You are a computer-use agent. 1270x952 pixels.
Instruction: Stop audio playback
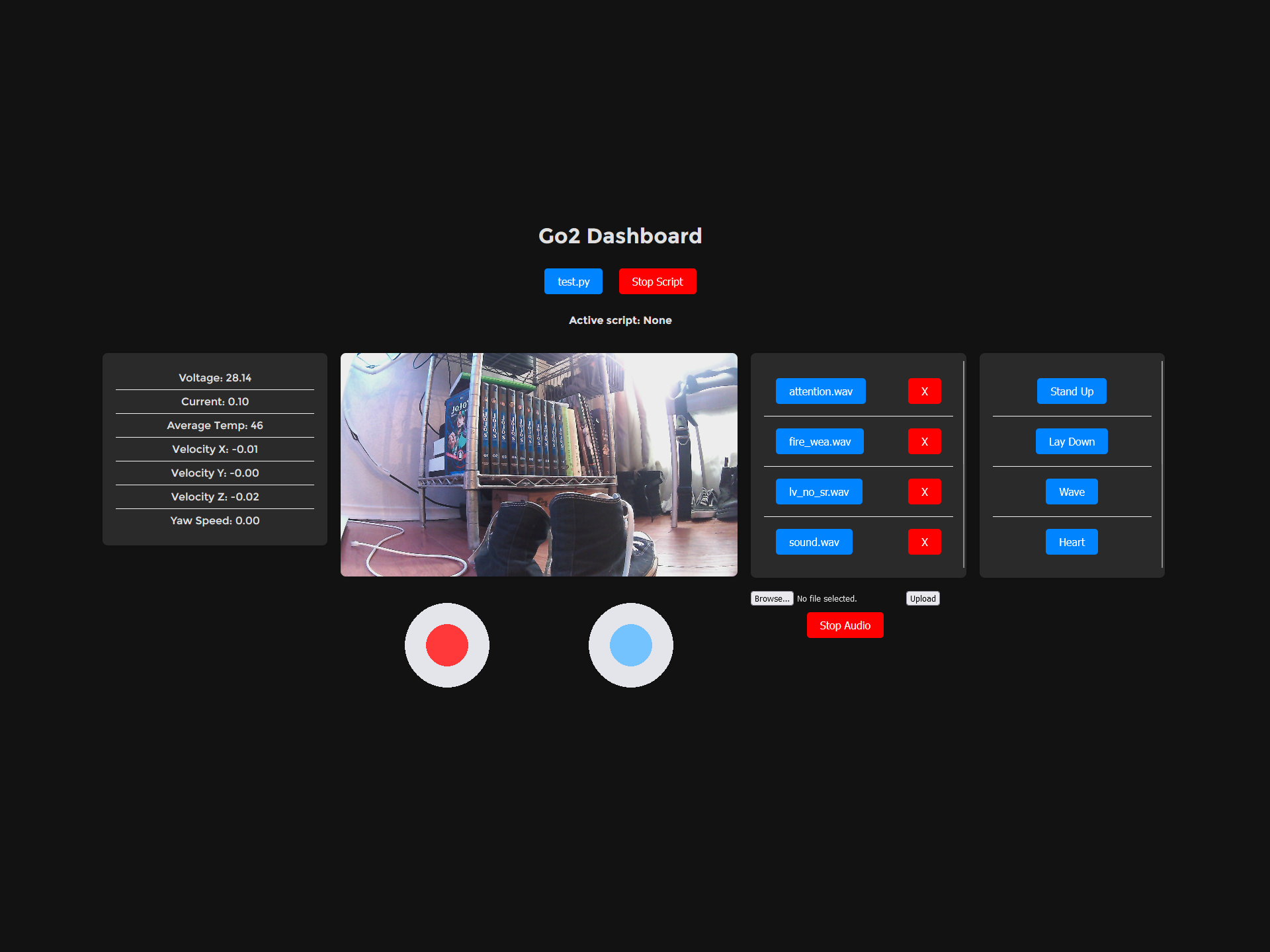click(x=845, y=625)
